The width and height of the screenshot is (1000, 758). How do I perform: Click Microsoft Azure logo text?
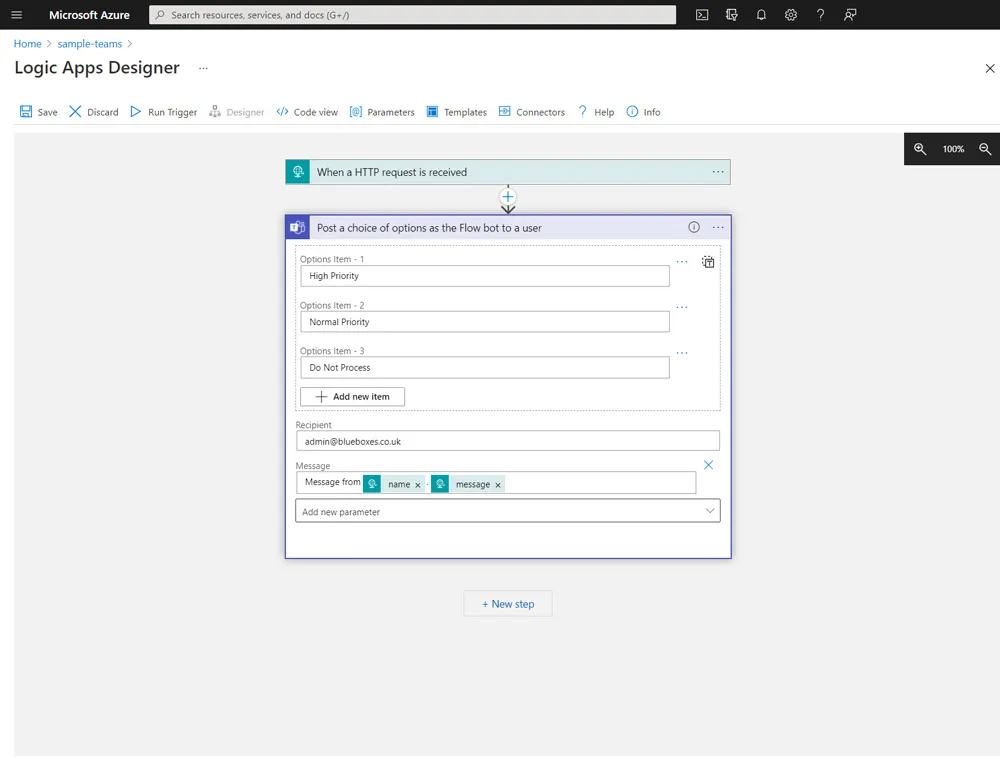tap(89, 15)
